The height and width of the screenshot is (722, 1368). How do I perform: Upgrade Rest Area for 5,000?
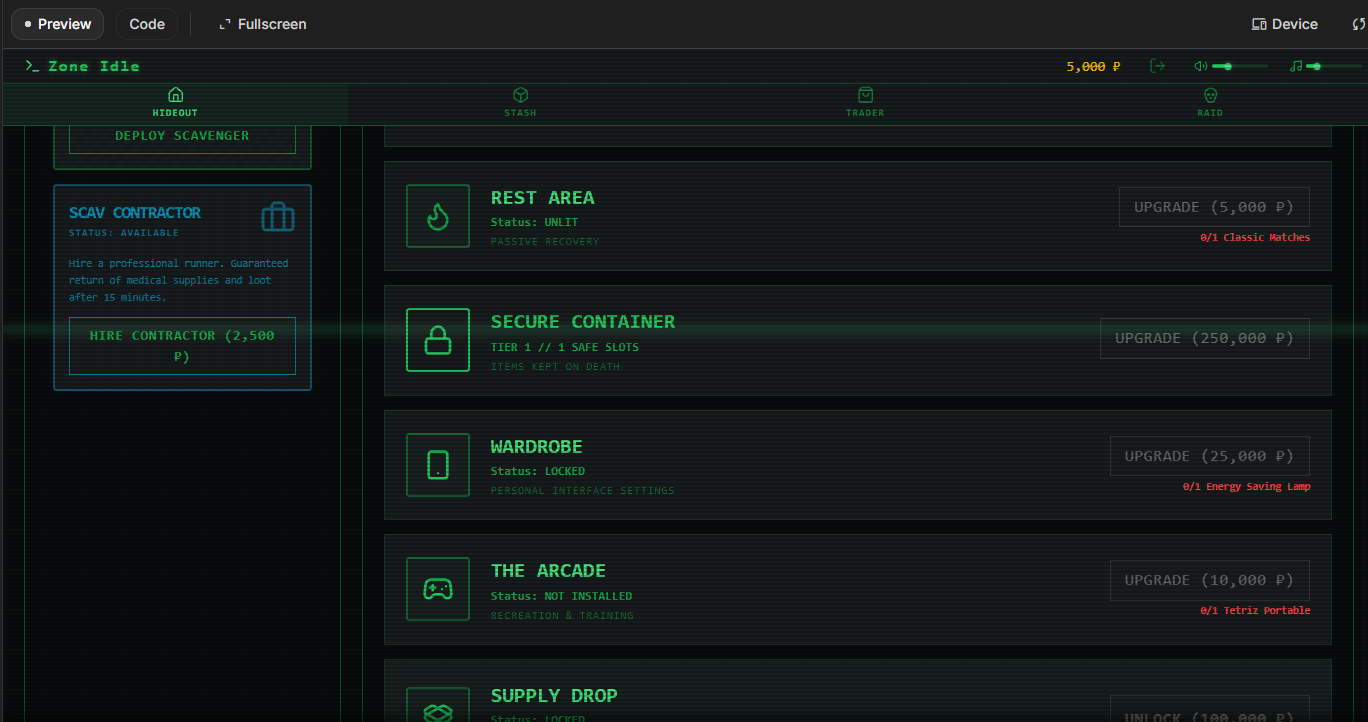coord(1214,207)
